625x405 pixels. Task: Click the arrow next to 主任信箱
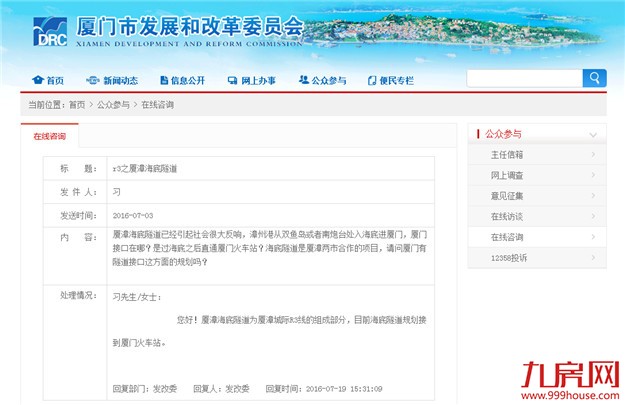(x=594, y=154)
